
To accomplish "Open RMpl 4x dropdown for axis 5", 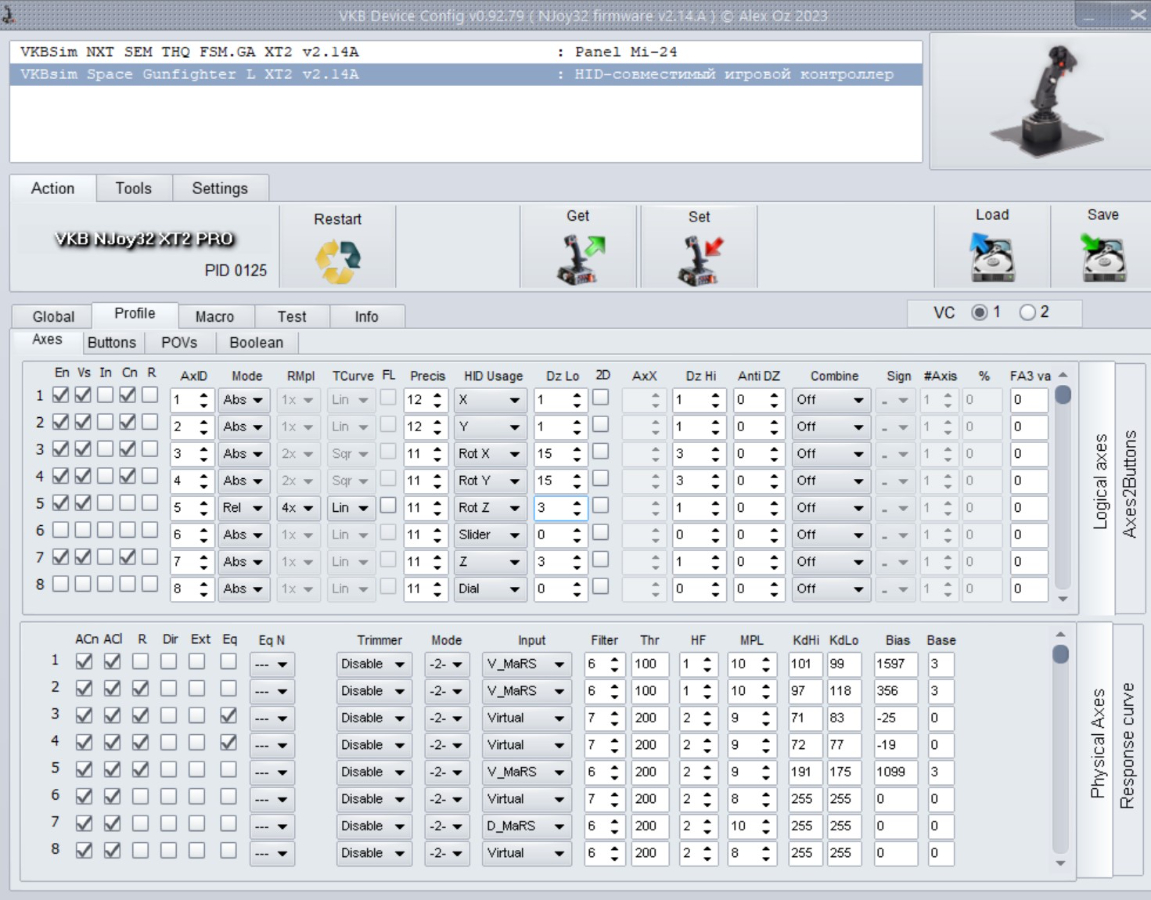I will click(297, 508).
